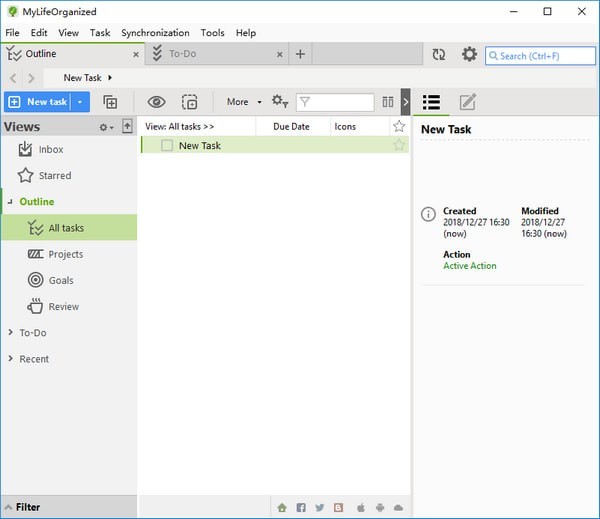Star the New Task row
The image size is (600, 519).
point(399,146)
